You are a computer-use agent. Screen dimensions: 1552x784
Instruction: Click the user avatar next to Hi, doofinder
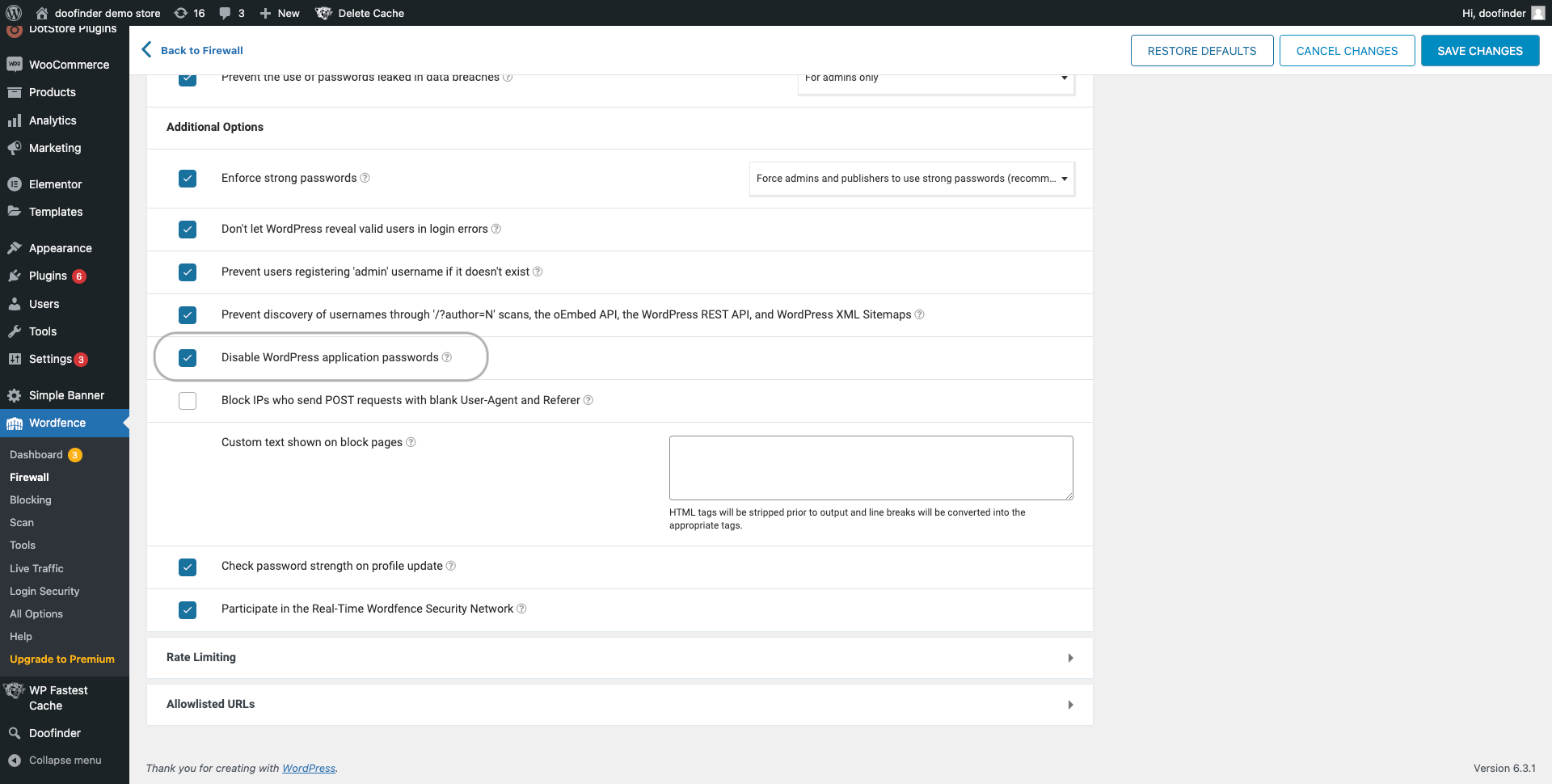point(1538,13)
